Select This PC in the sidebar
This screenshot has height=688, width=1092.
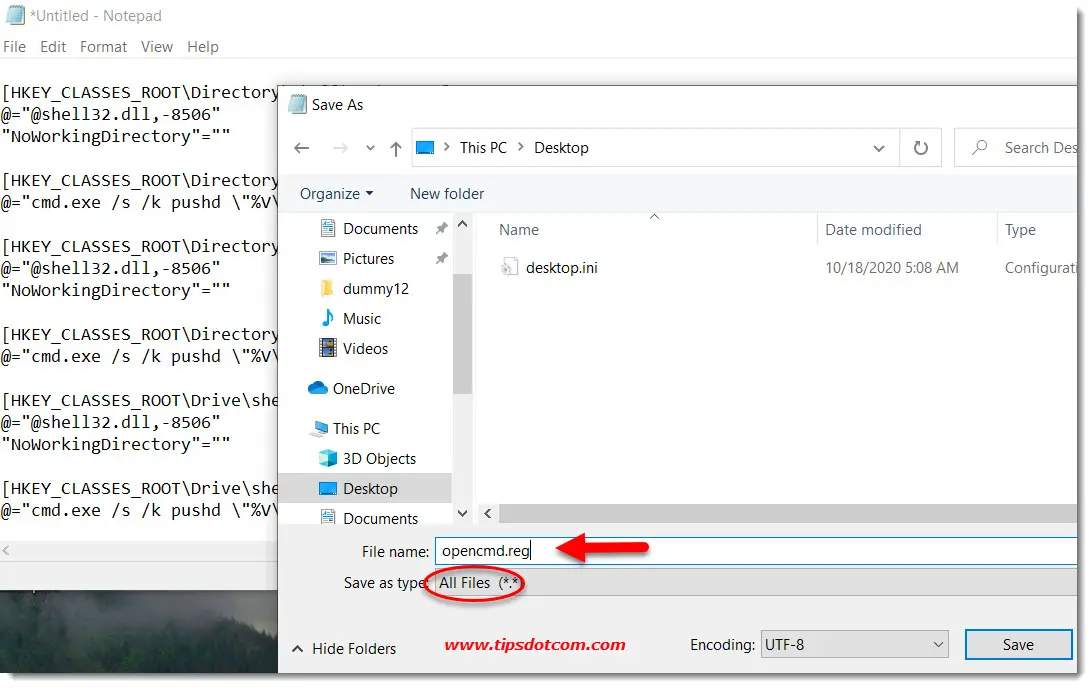tap(357, 428)
